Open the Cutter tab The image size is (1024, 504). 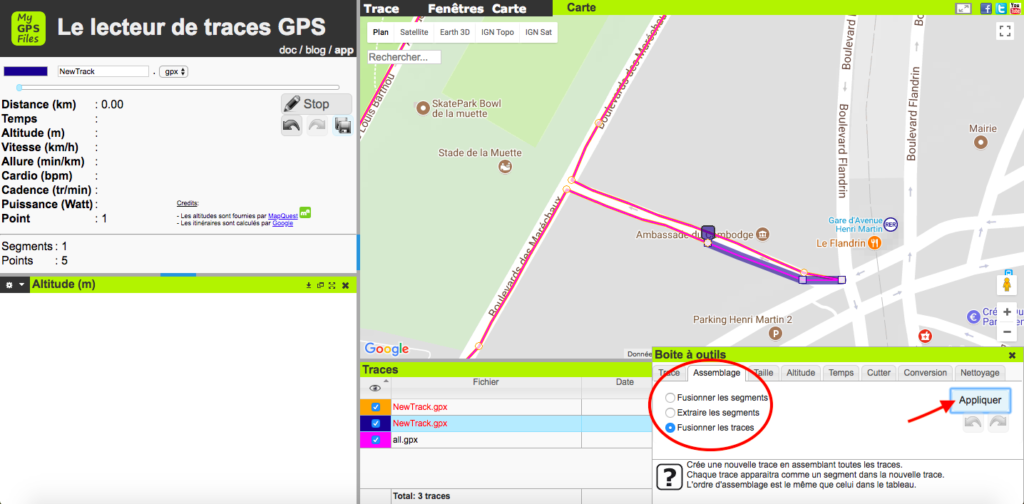point(878,373)
